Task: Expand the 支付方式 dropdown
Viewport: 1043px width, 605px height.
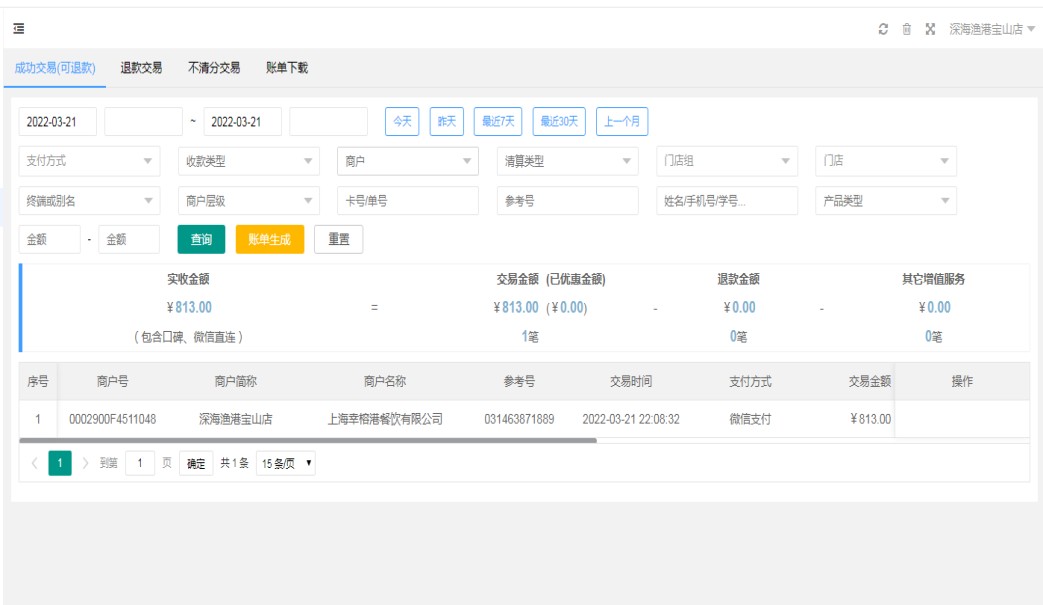Action: (89, 161)
